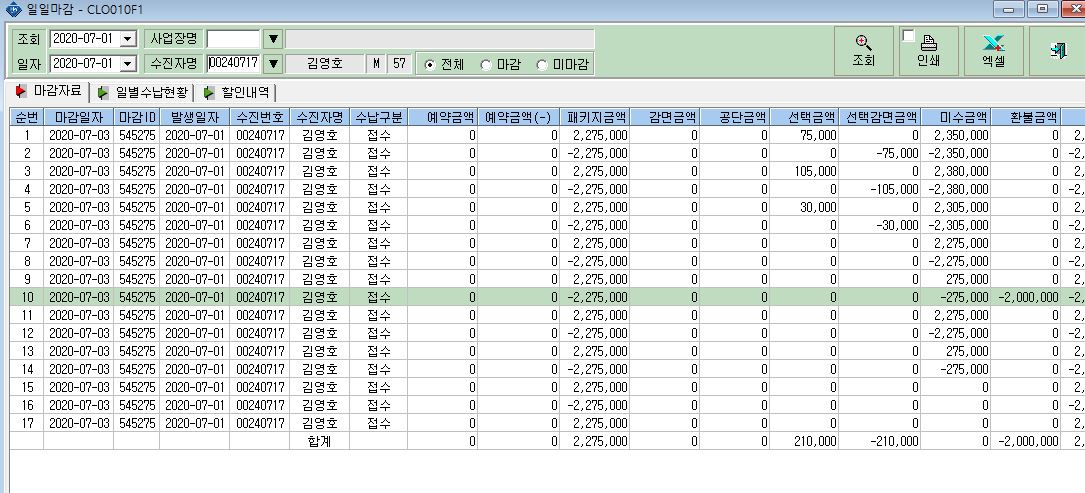This screenshot has height=493, width=1085.
Task: Open the 일자 end date dropdown
Action: [x=128, y=64]
